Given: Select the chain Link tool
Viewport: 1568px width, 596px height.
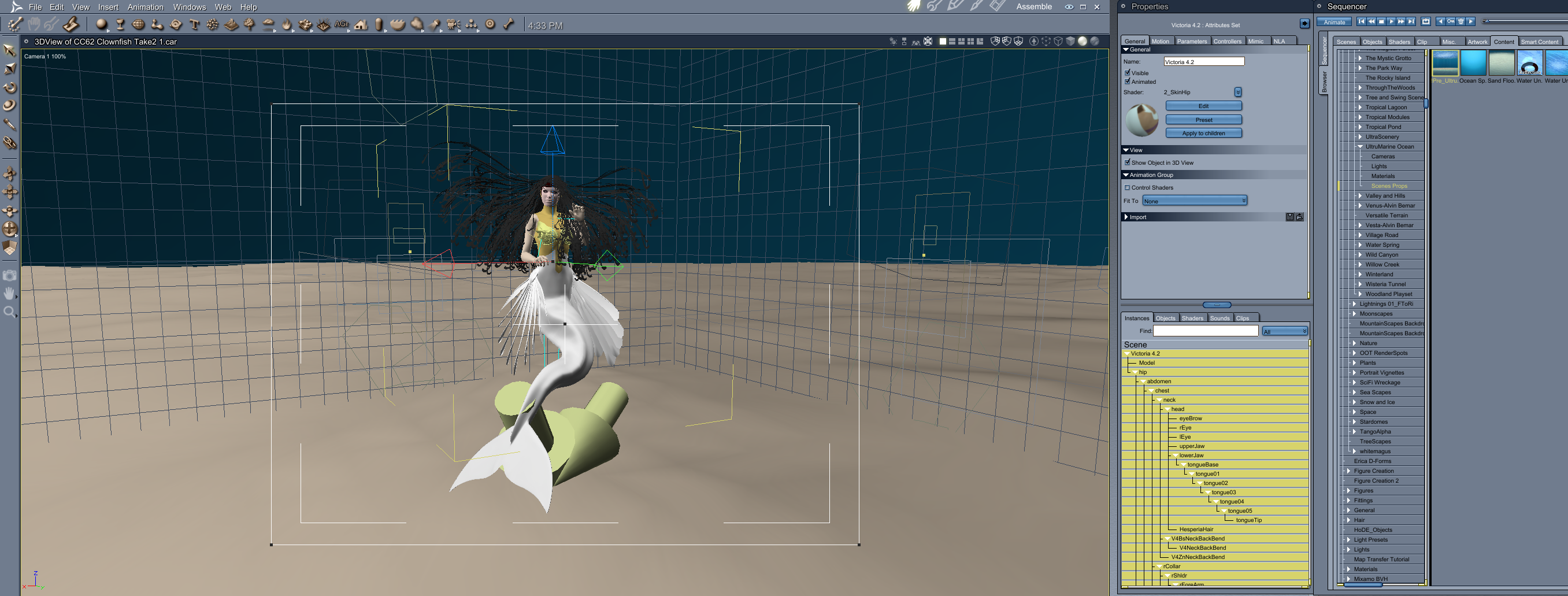Looking at the screenshot, I should 10,143.
